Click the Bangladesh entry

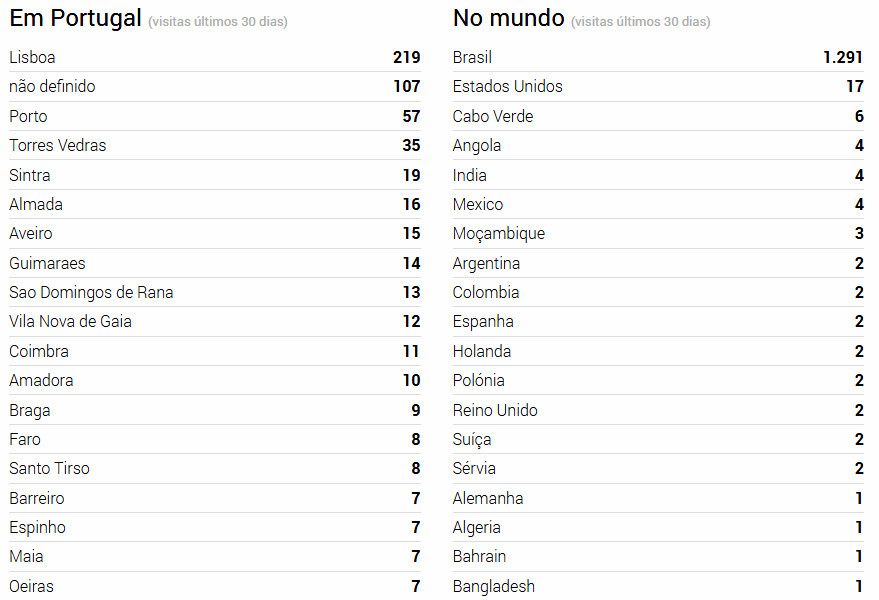pos(494,586)
